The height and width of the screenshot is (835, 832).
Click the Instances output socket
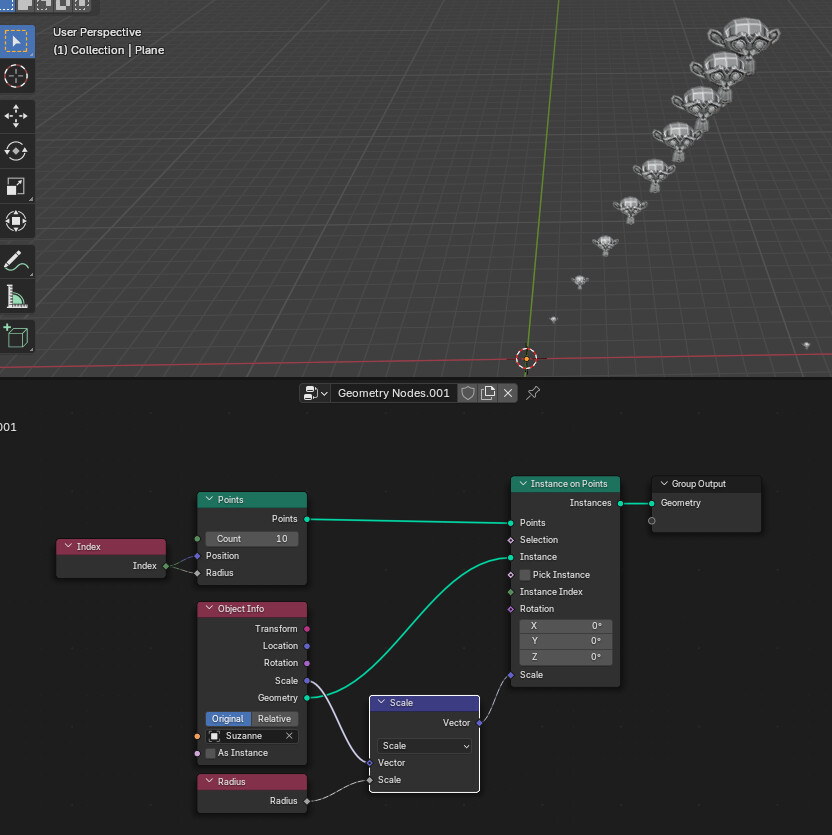pos(621,503)
